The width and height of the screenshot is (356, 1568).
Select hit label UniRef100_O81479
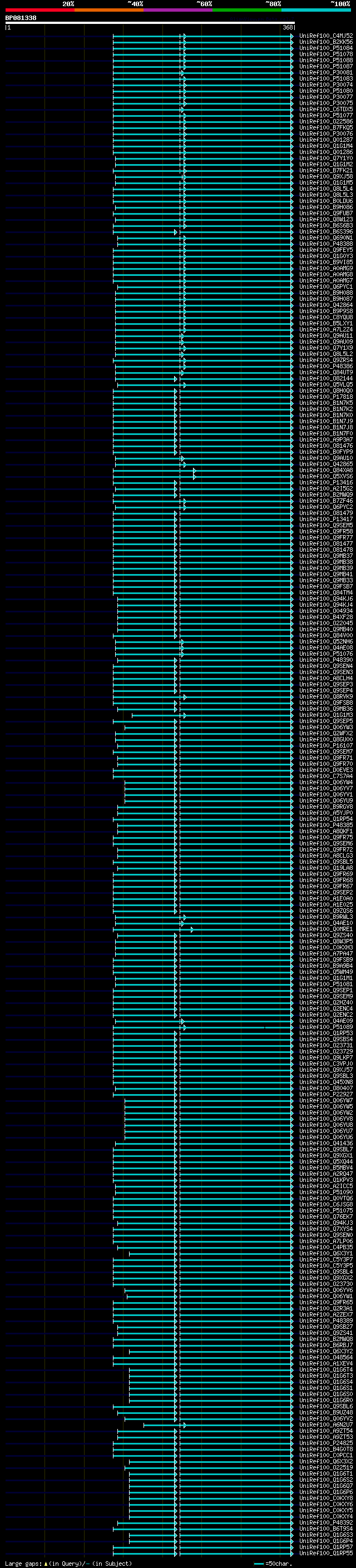coord(326,513)
